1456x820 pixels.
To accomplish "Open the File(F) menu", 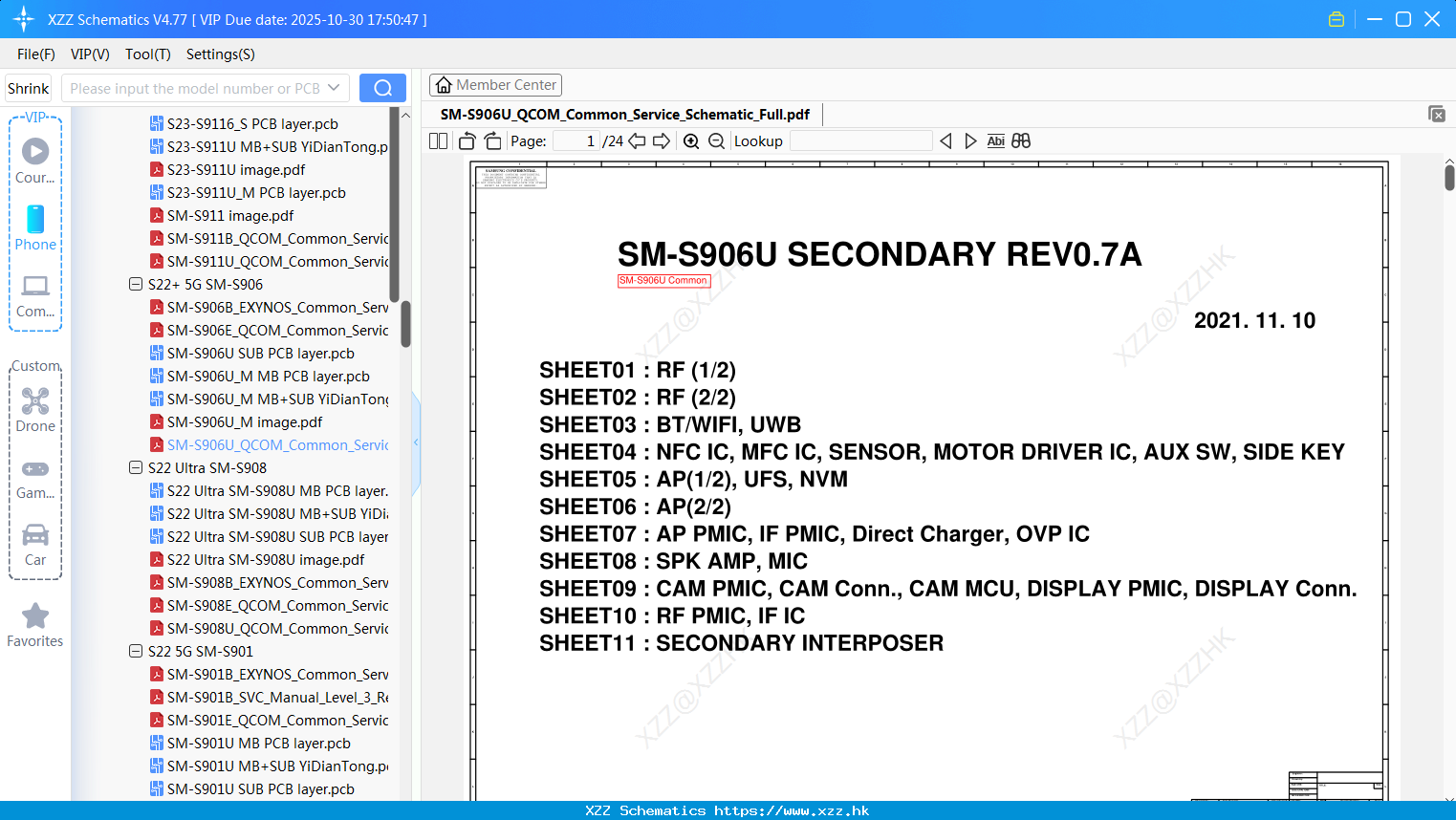I will click(36, 54).
